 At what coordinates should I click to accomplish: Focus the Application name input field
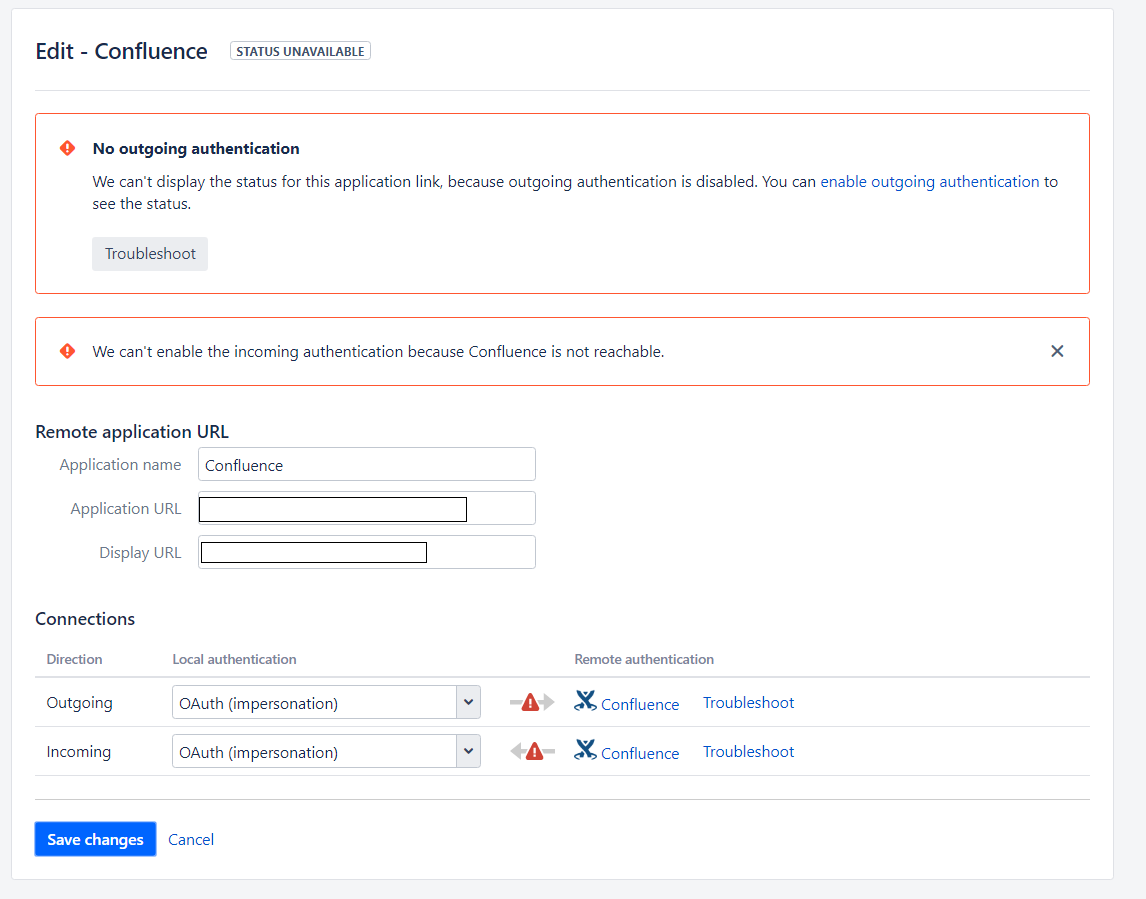[367, 464]
